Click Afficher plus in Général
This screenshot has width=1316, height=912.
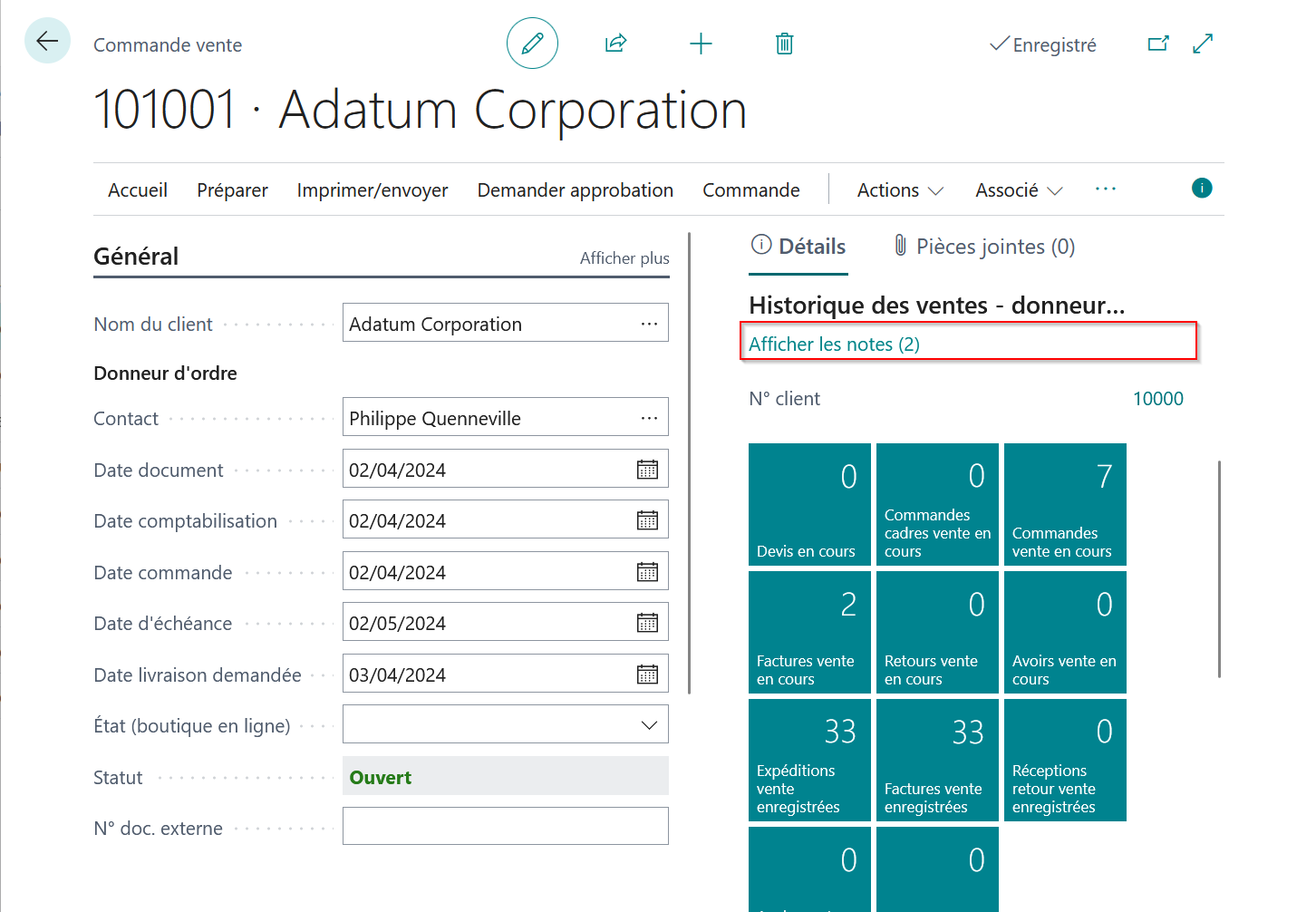point(624,258)
